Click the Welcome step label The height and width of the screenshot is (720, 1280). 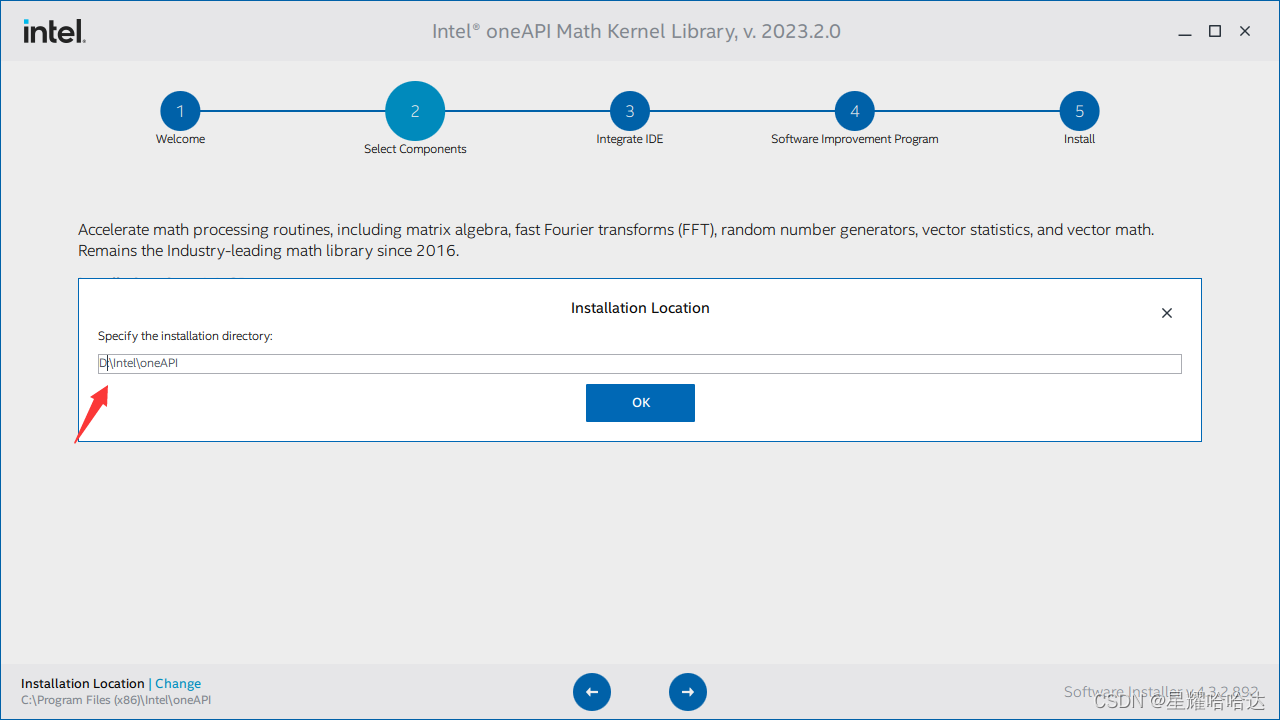[x=180, y=139]
